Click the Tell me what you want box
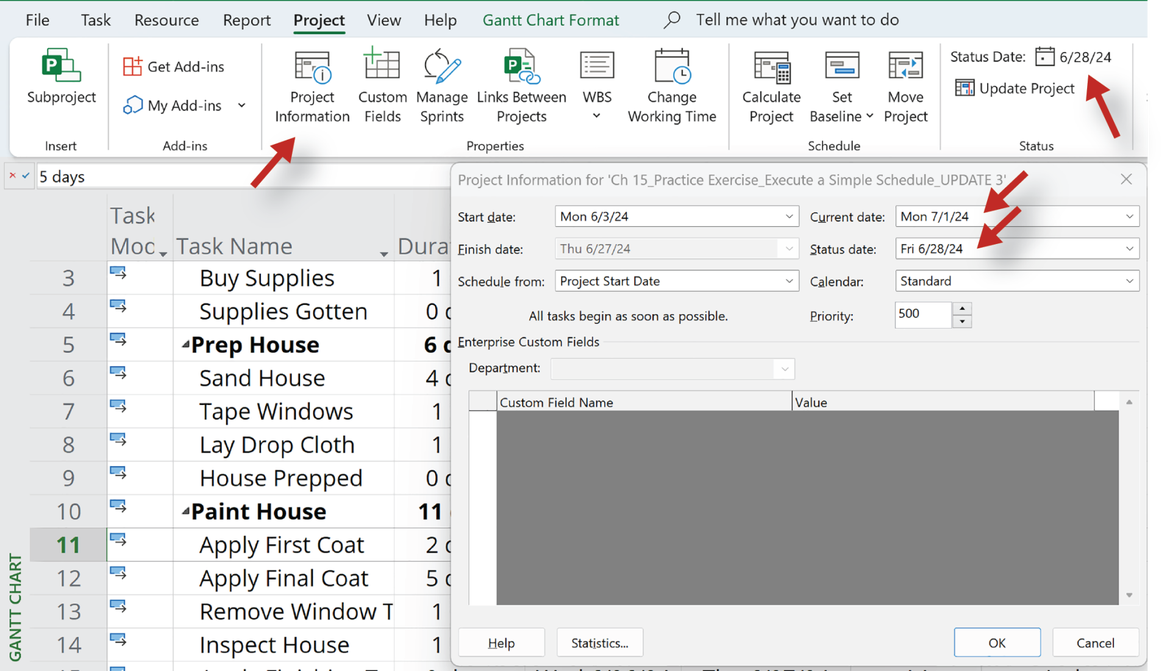The height and width of the screenshot is (671, 1170). [797, 20]
